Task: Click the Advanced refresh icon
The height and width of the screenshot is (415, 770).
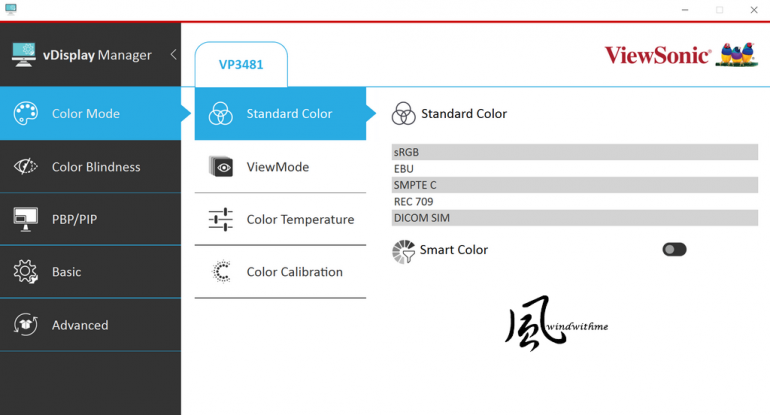Action: (26, 325)
